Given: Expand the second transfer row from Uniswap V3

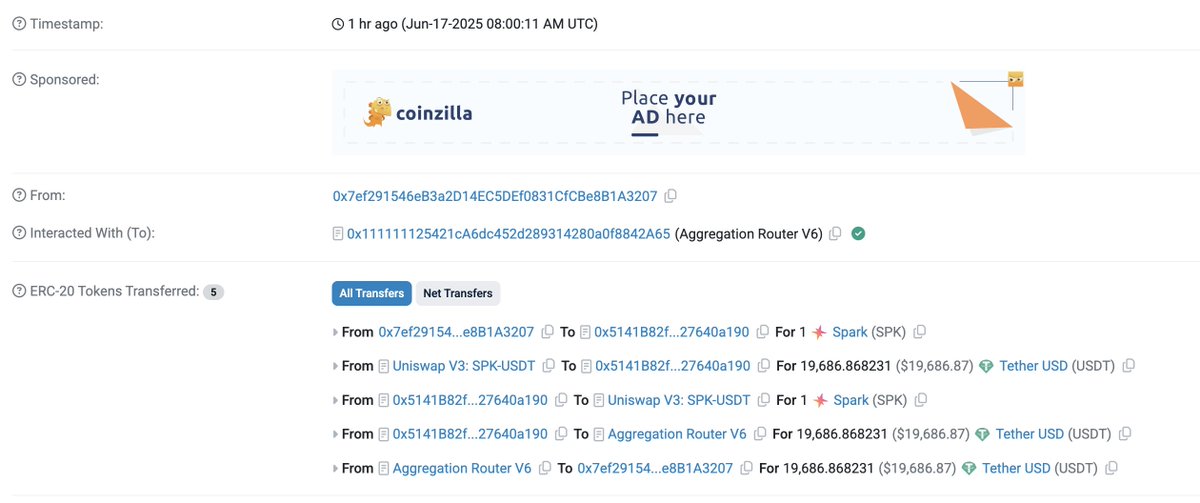Looking at the screenshot, I should [x=336, y=366].
